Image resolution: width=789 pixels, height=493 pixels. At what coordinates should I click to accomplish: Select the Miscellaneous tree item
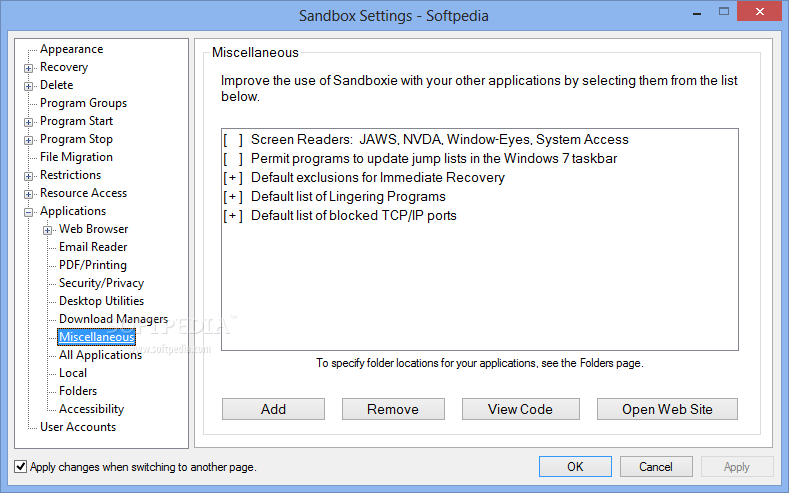point(97,337)
